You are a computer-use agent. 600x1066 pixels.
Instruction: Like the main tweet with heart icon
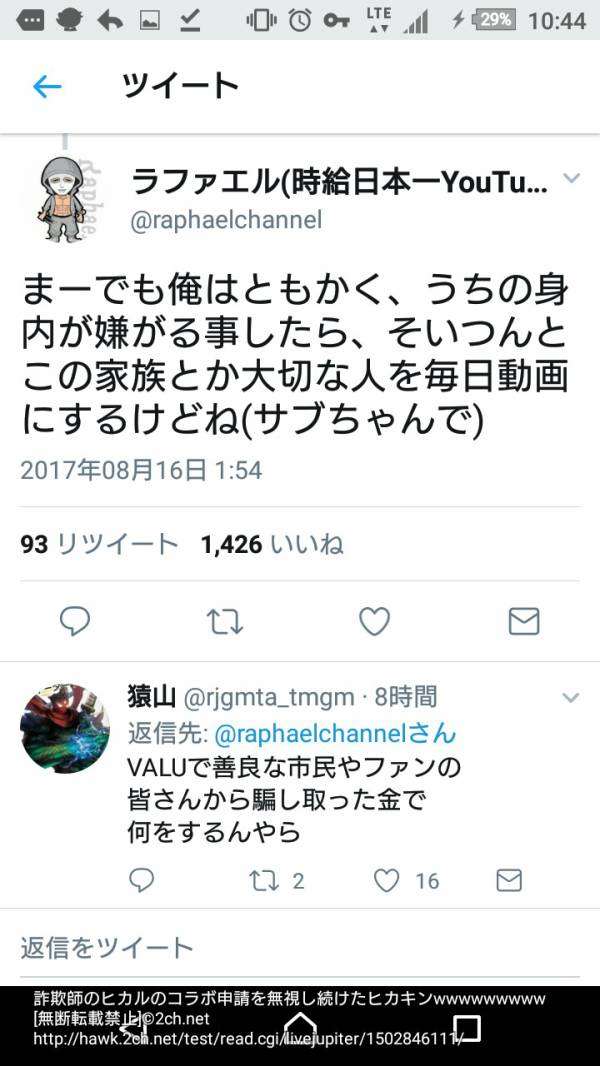(x=374, y=621)
